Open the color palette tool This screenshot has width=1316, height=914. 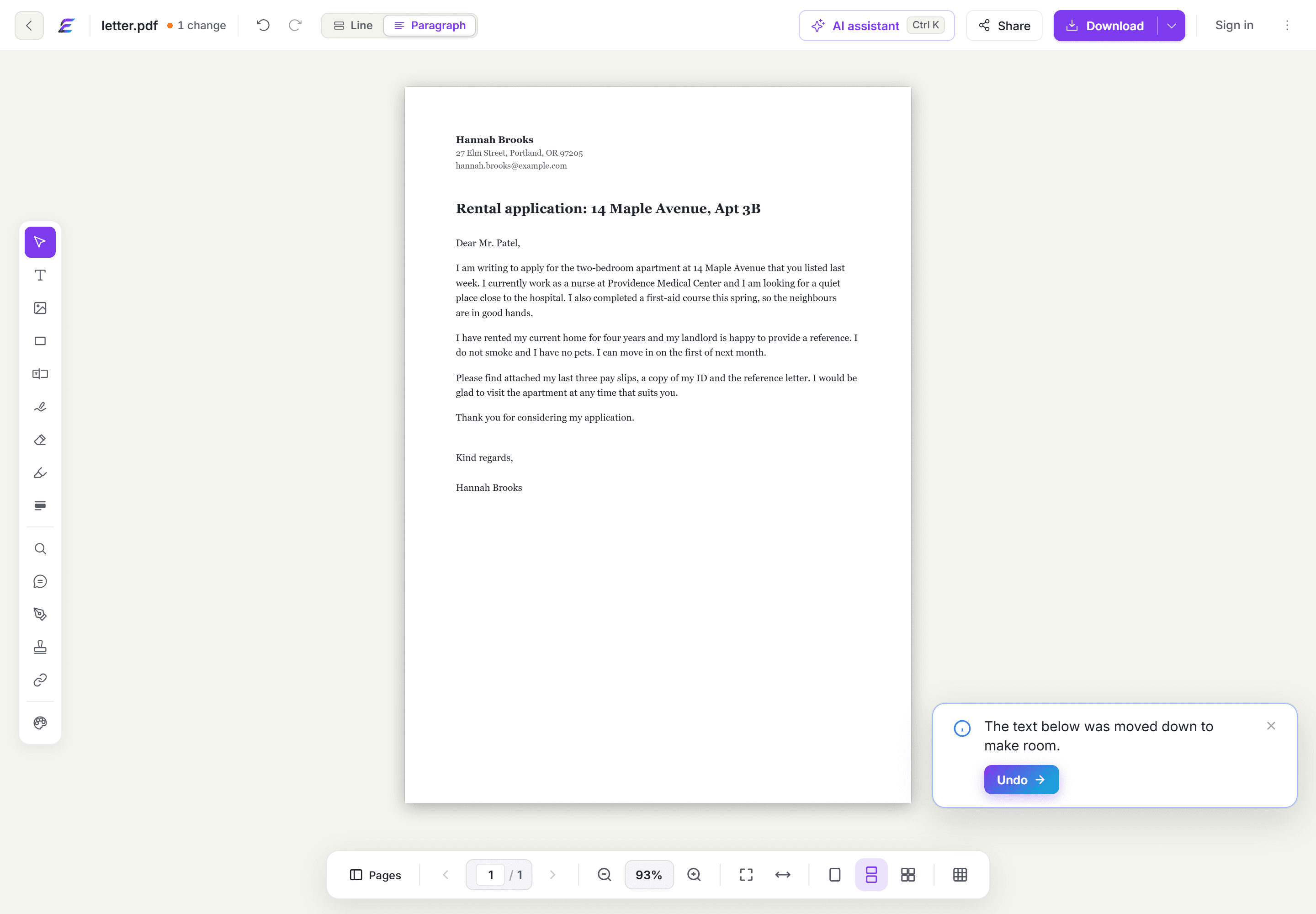point(40,723)
